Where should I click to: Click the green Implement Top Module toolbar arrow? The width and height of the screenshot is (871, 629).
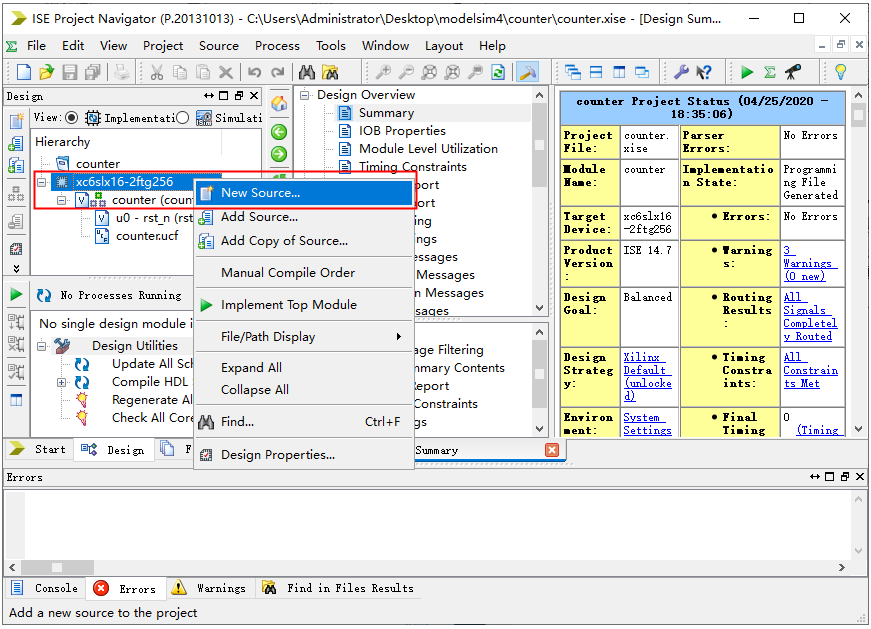(747, 72)
